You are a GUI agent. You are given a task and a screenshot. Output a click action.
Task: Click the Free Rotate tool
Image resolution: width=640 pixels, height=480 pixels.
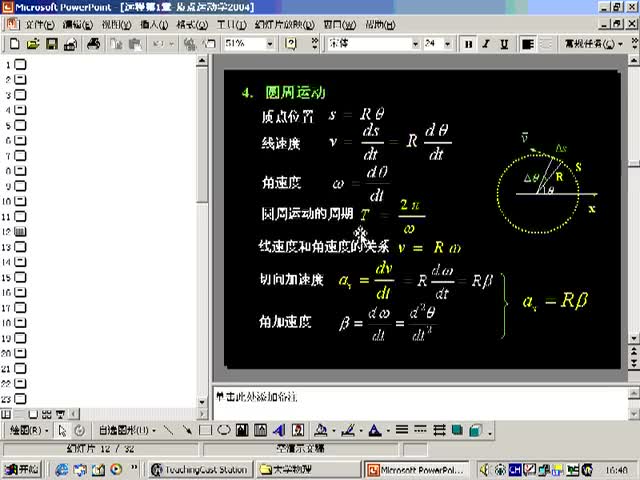point(80,430)
